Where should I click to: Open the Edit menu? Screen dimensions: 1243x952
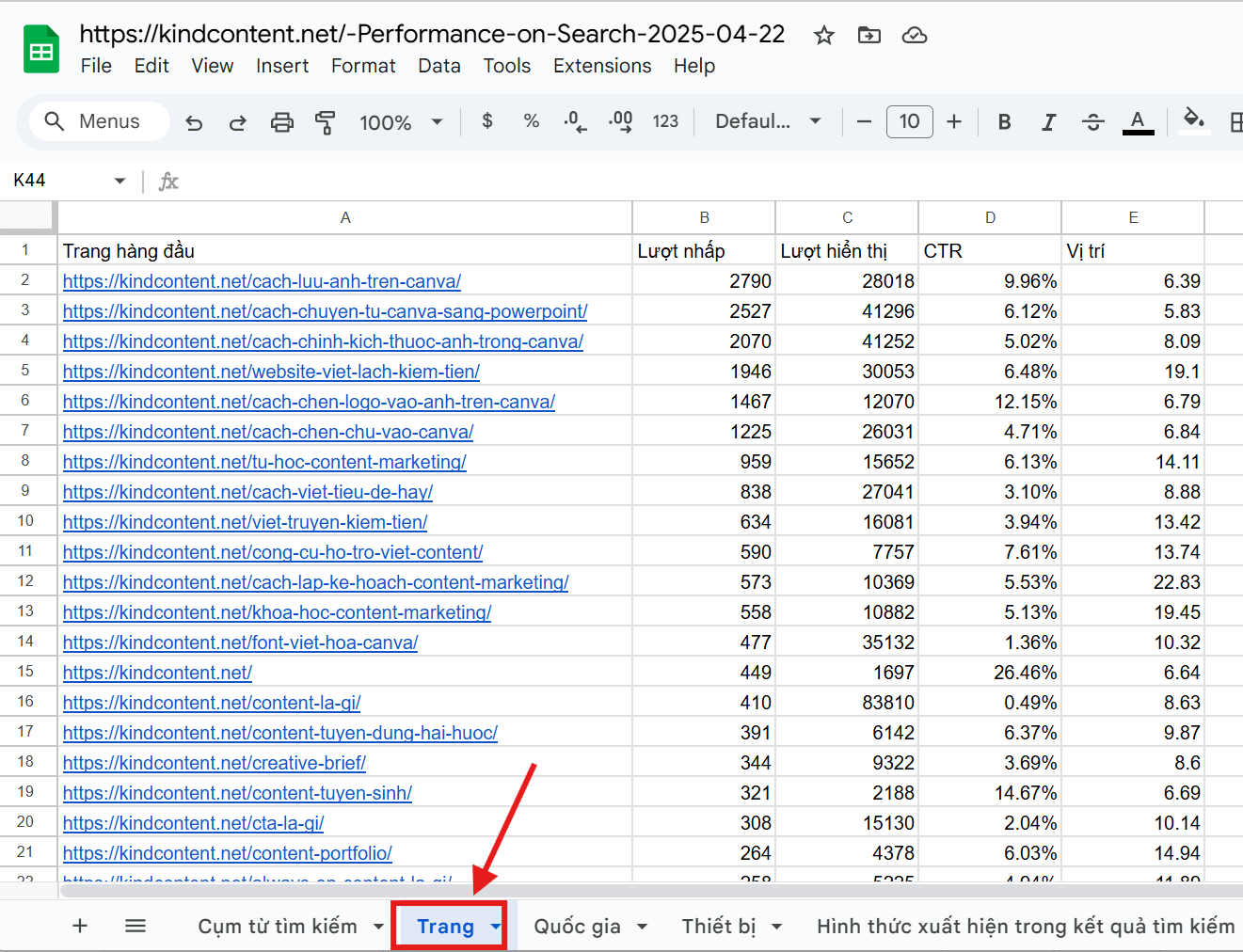(x=151, y=66)
